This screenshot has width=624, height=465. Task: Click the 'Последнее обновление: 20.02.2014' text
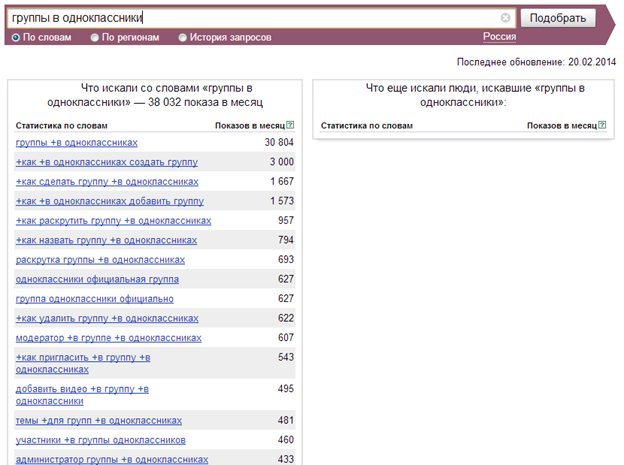(536, 62)
